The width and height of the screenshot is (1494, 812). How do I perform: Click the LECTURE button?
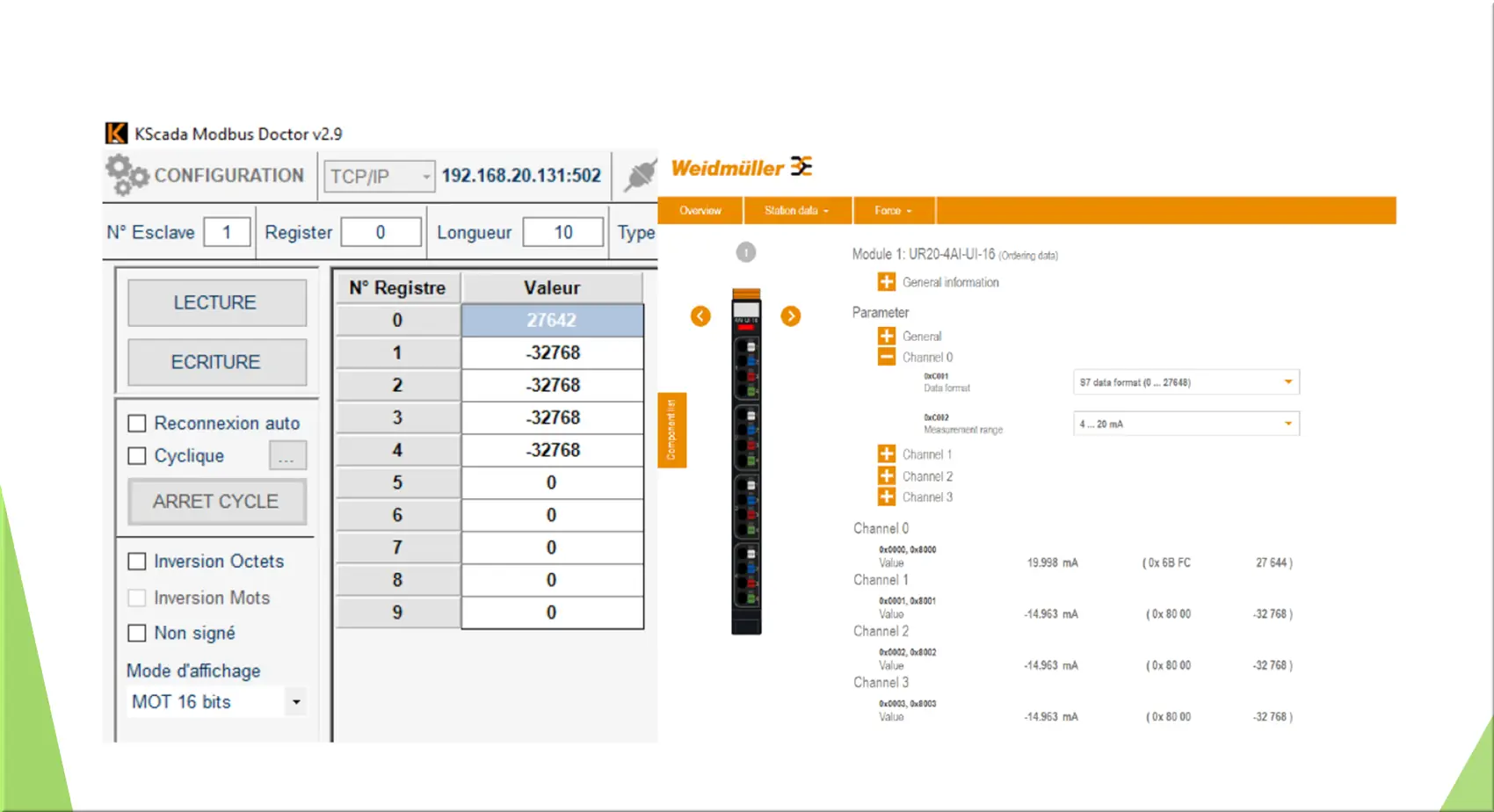[217, 302]
